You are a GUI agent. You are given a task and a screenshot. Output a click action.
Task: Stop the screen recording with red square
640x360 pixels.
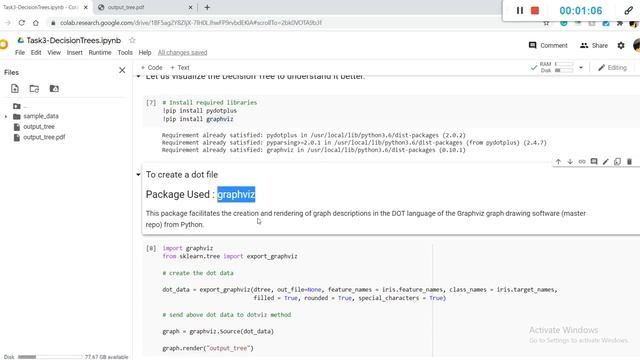pos(535,11)
